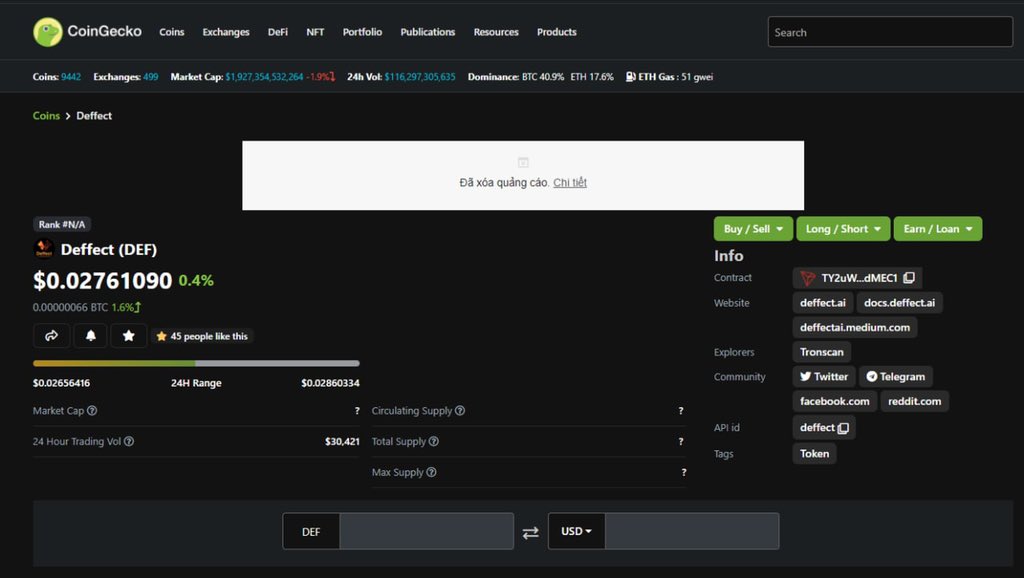Click the Rank #N/A badge
Screen dimensions: 1024x578
coord(62,224)
